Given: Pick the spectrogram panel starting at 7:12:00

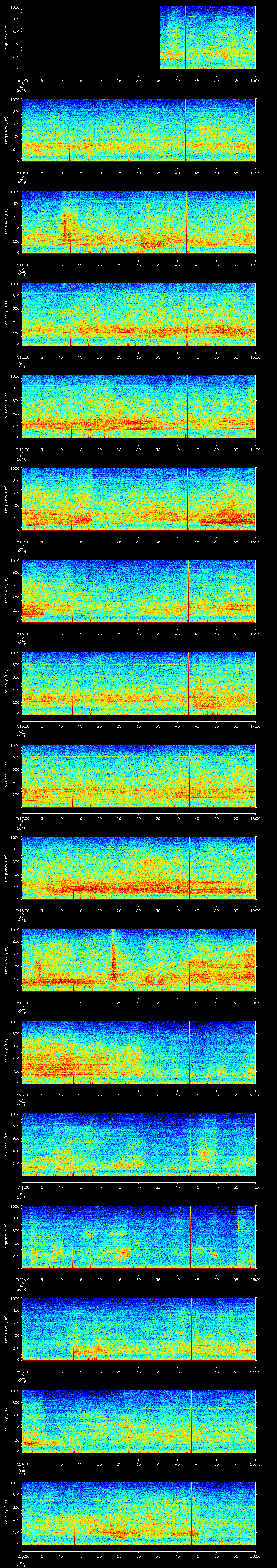Looking at the screenshot, I should pos(139,314).
